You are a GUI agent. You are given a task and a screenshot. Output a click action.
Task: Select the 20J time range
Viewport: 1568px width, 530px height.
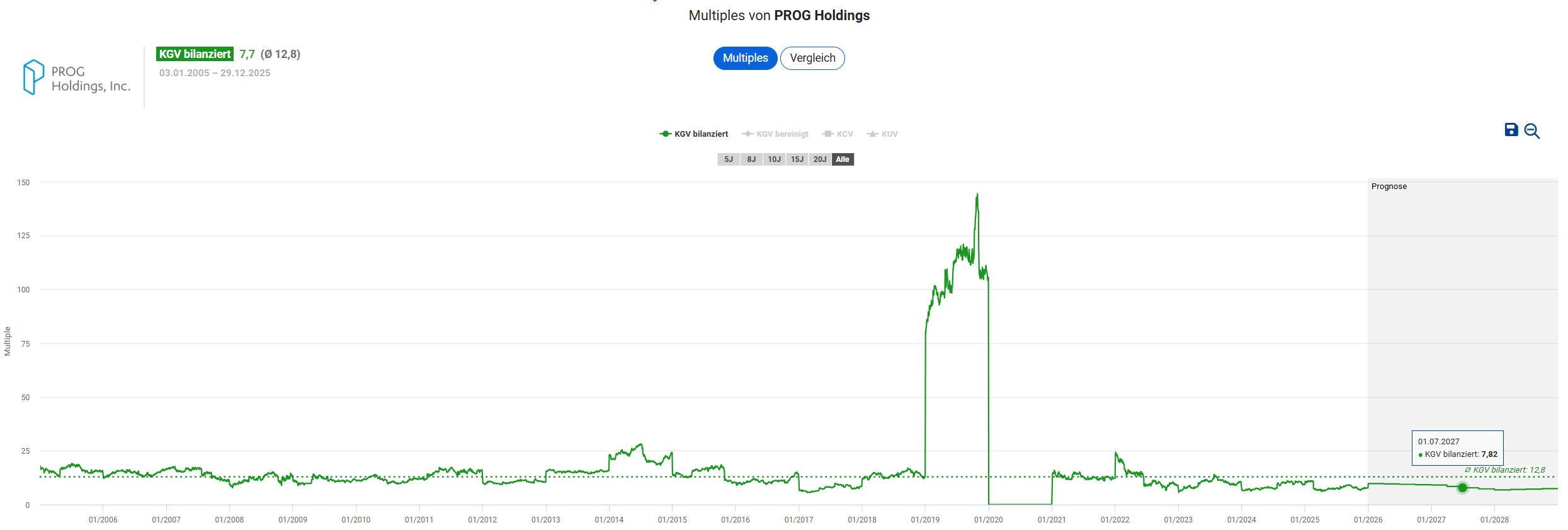(820, 159)
